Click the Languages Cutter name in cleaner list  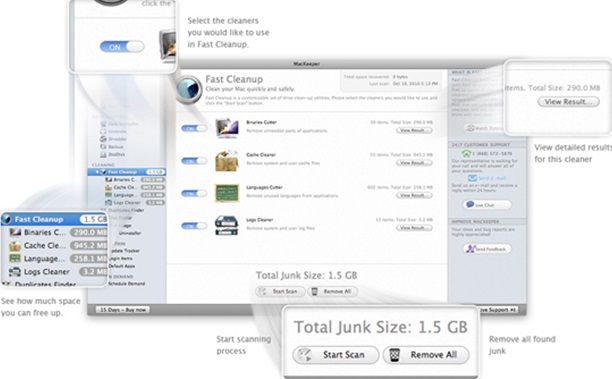point(264,187)
